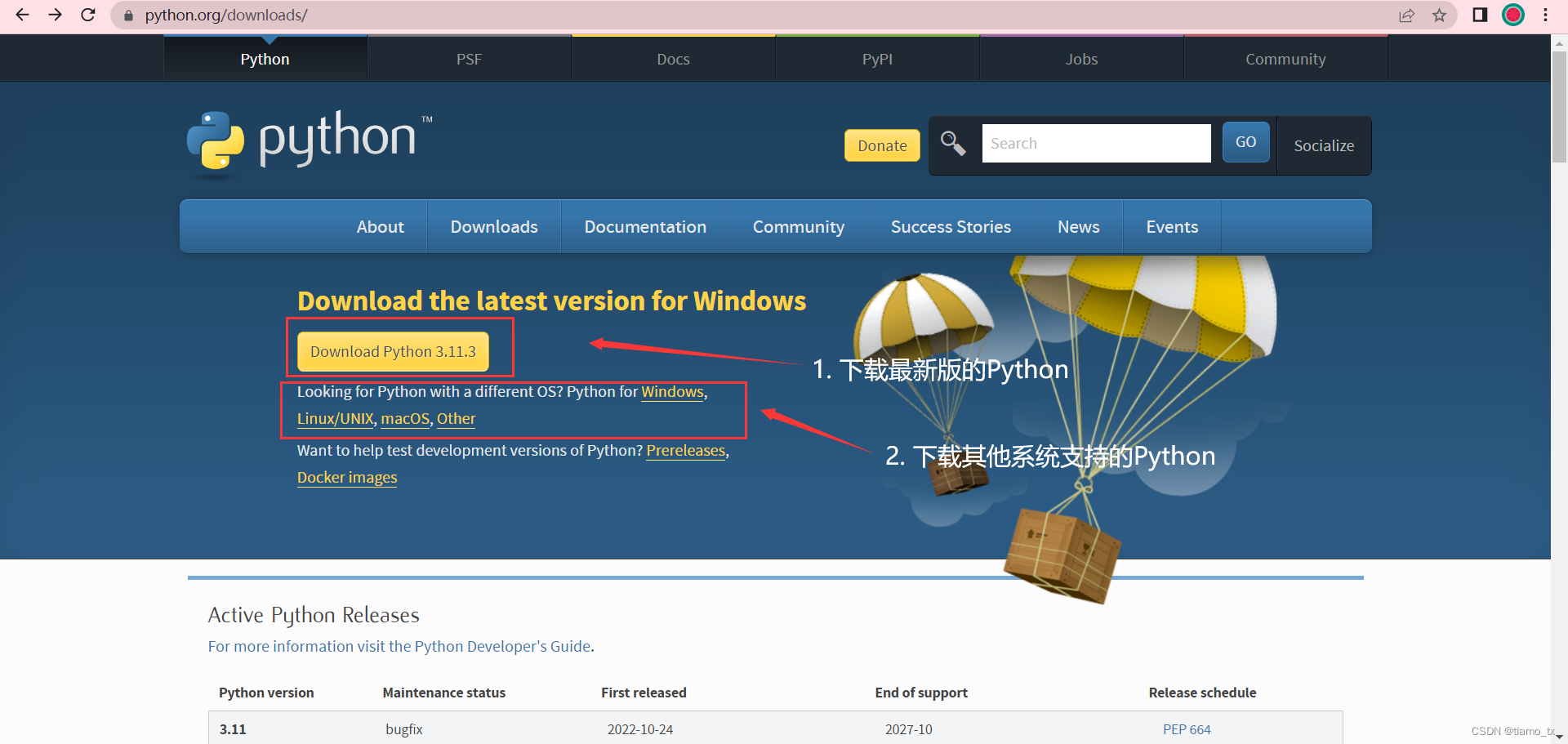Screen dimensions: 1568x744
Task: Click the Active Python Releases heading
Action: 314,615
